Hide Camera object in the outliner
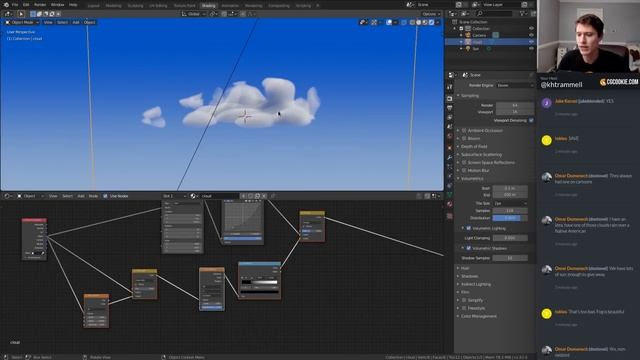Screen dimensions: 640x360 coord(531,35)
